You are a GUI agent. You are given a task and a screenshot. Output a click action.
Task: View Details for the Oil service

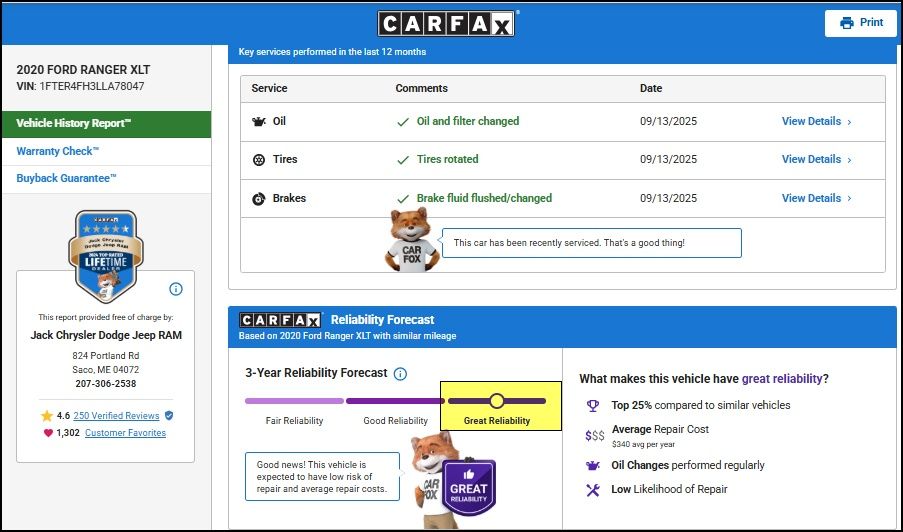coord(816,121)
